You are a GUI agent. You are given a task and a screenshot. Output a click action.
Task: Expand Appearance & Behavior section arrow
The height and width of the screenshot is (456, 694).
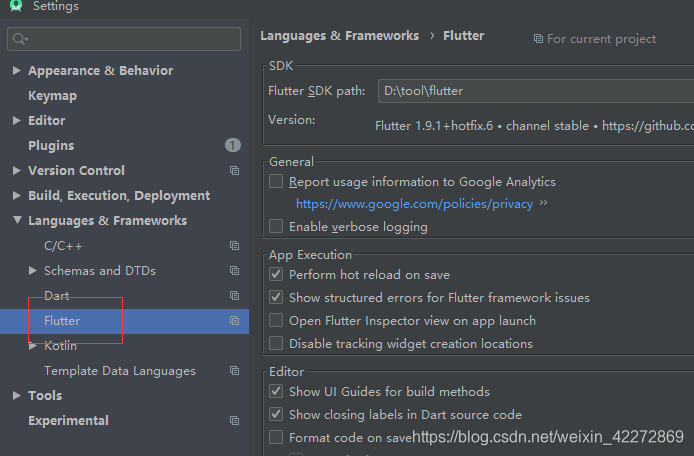tap(17, 70)
